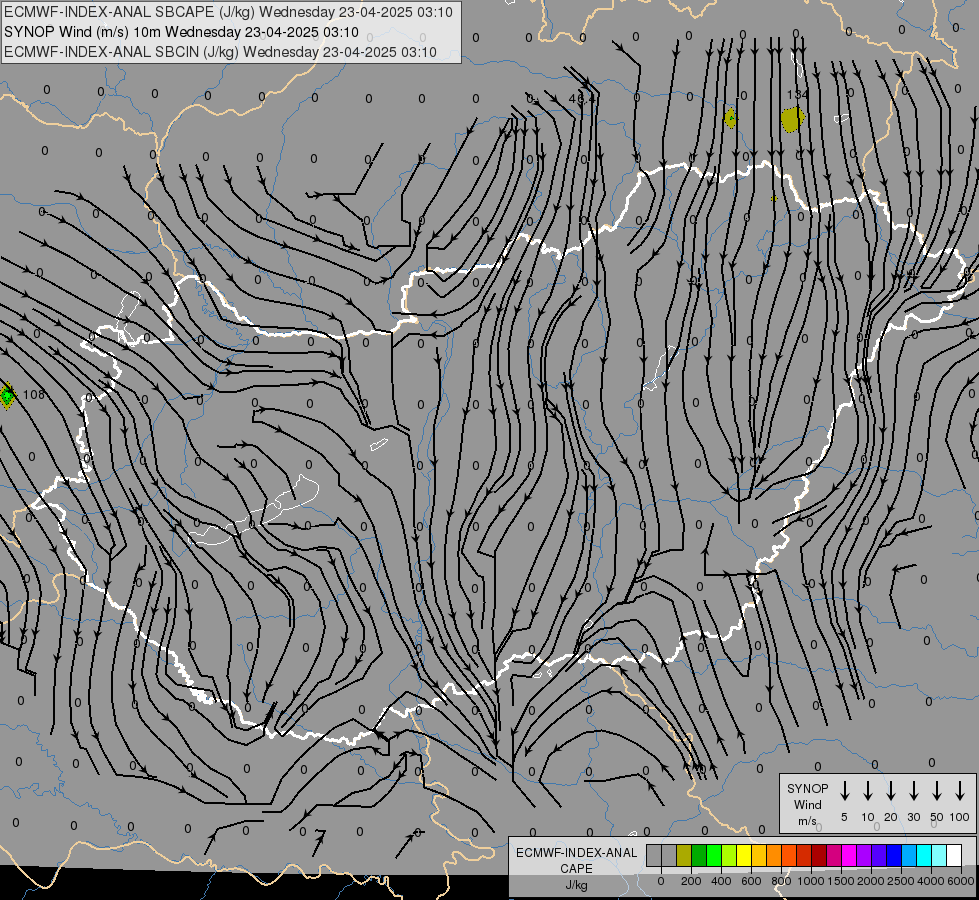Click the 46.4 CAPE value label

(x=582, y=98)
